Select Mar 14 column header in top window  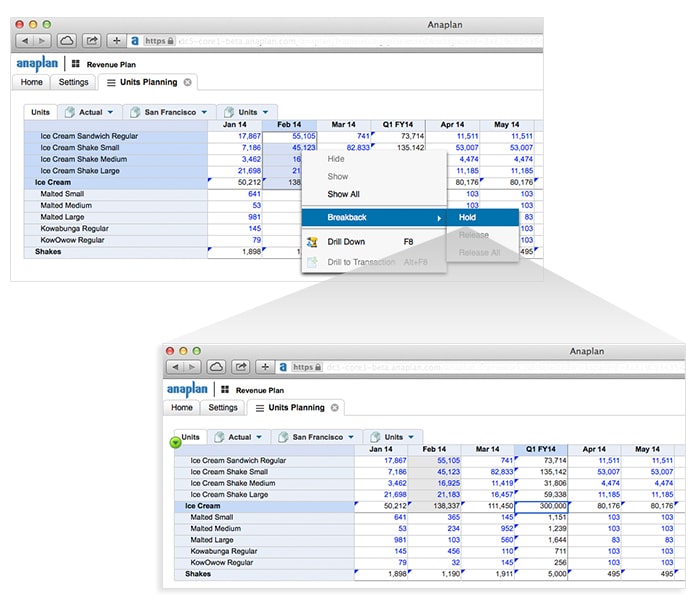[x=343, y=125]
